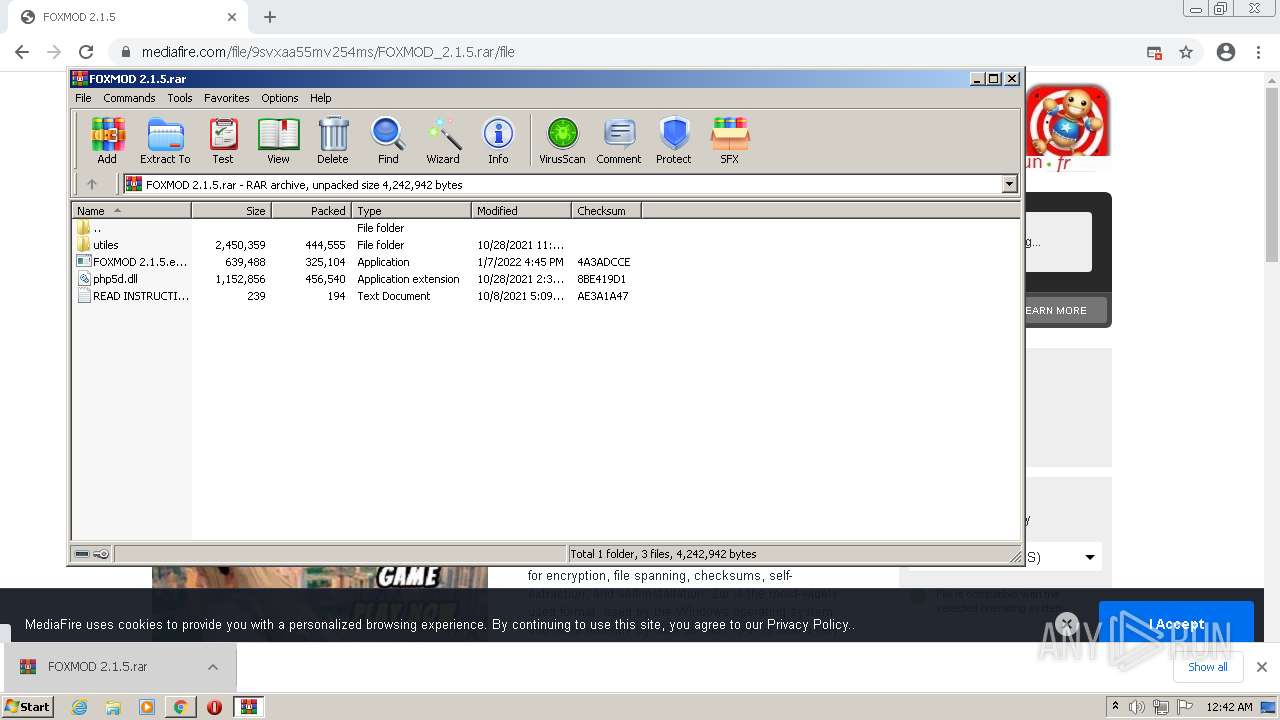1280x720 pixels.
Task: Click the blocked pop-up icon in address bar
Action: tap(1154, 52)
